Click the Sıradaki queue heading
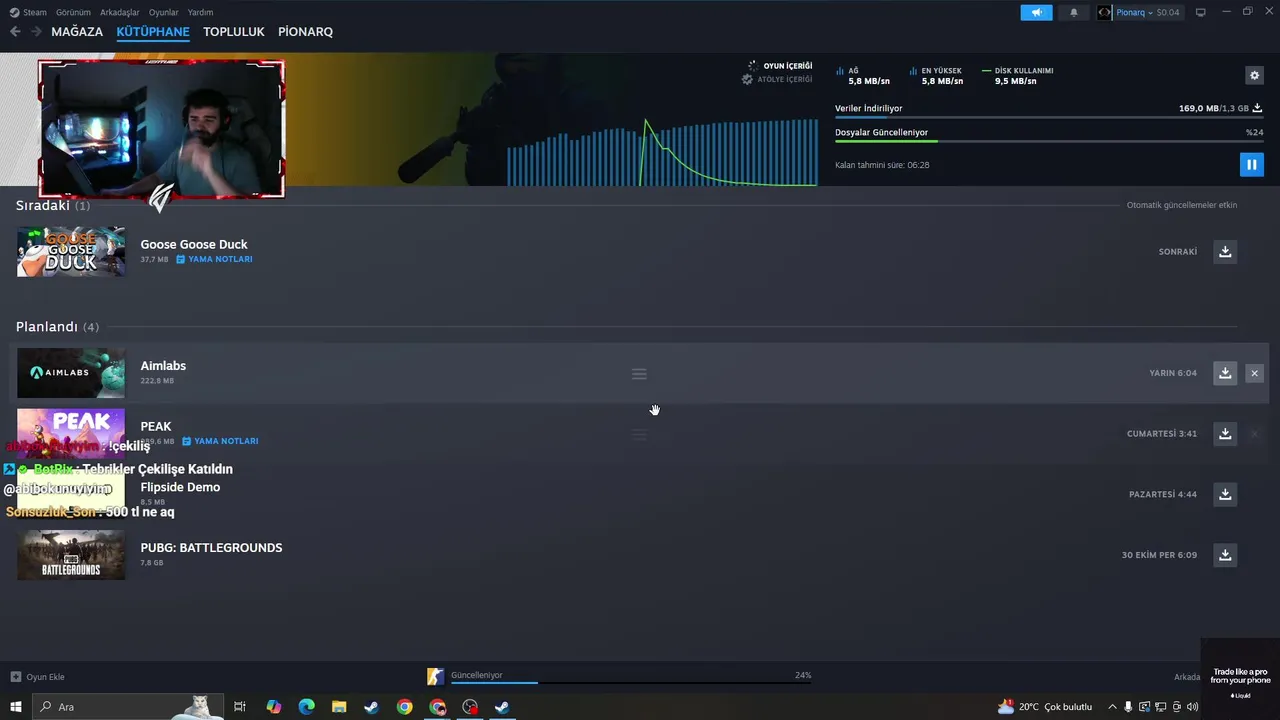Image resolution: width=1280 pixels, height=720 pixels. tap(53, 205)
